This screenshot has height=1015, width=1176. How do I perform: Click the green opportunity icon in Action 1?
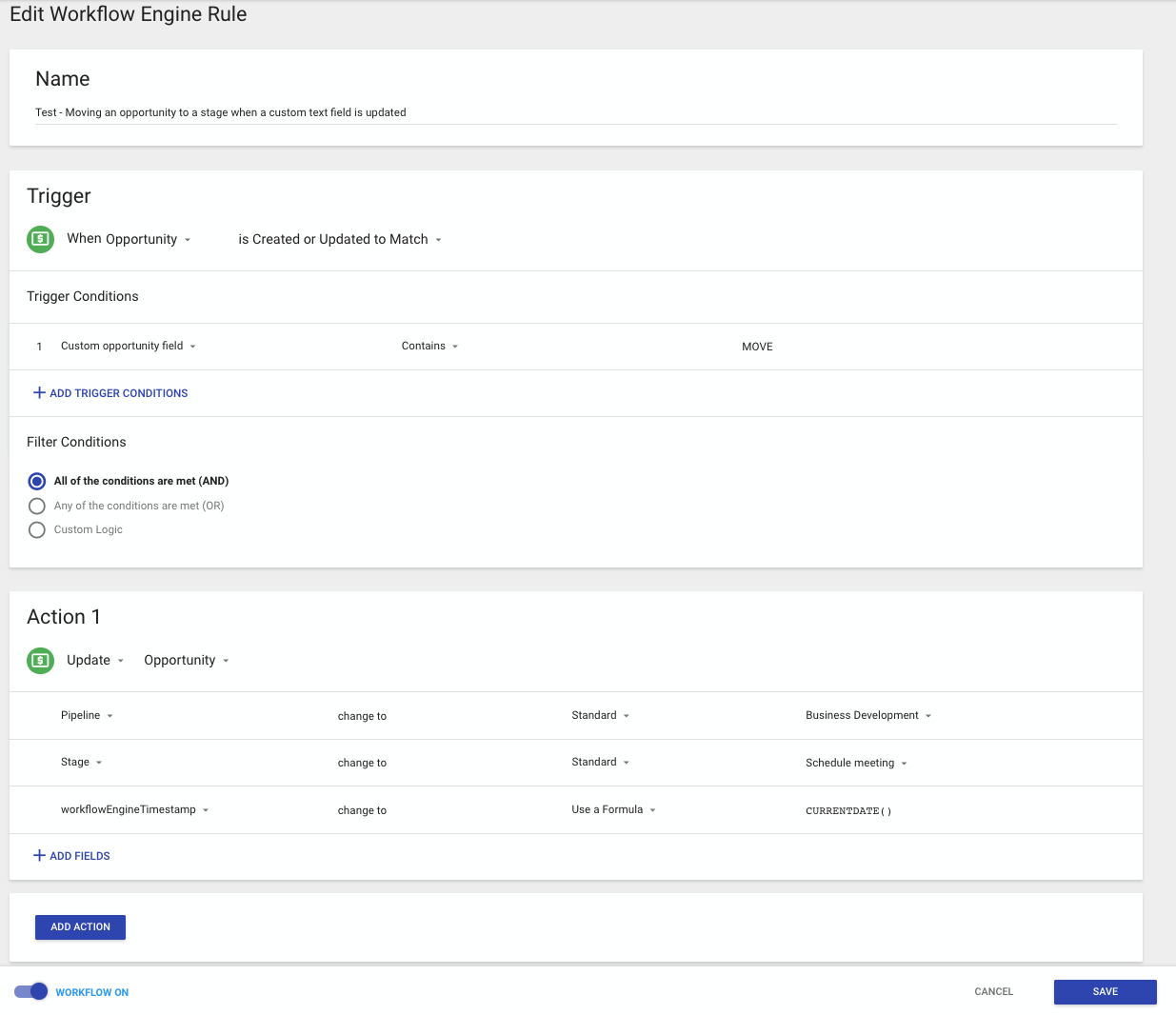tap(40, 660)
